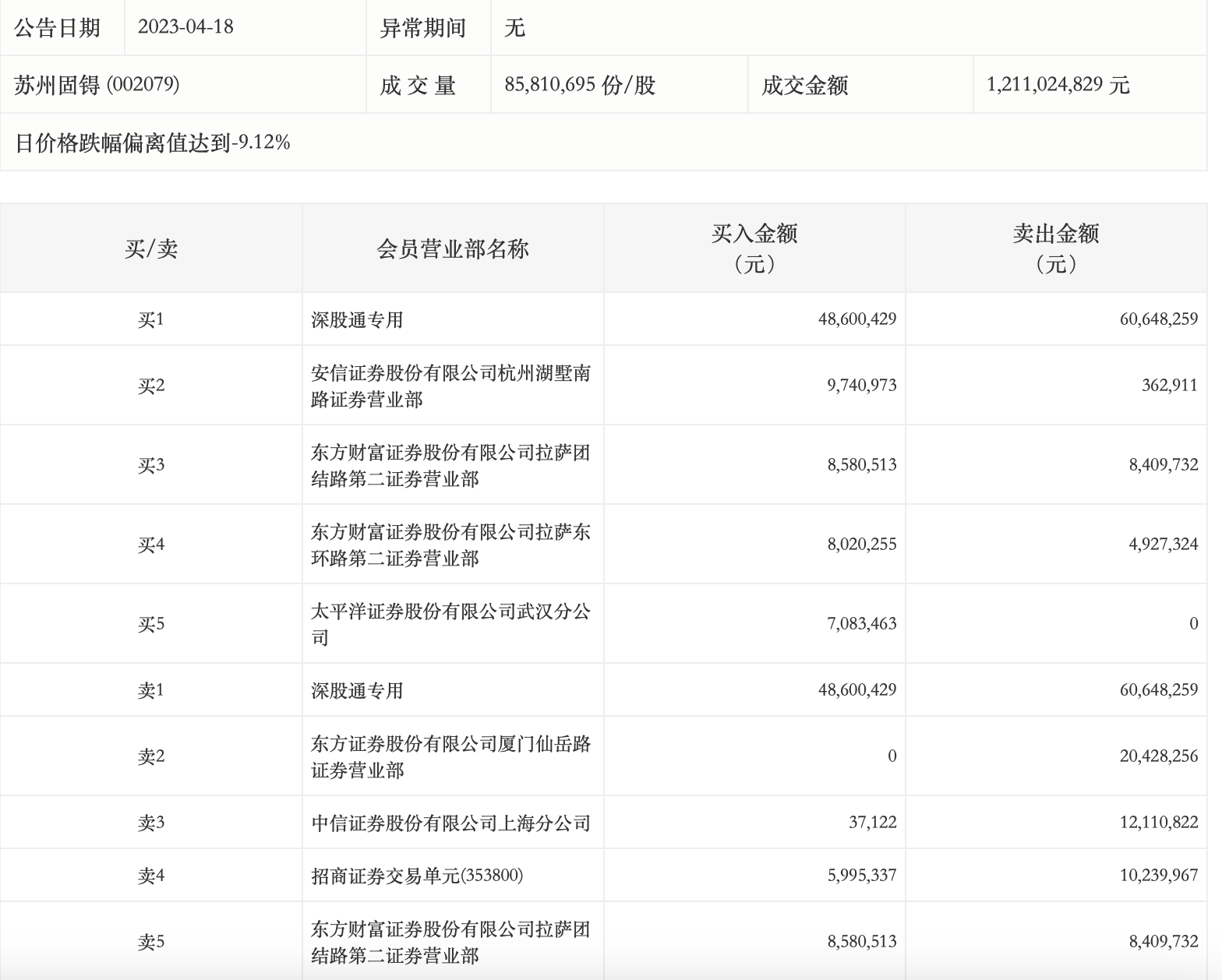Select 招商证券交易单元(353800) in the 卖4 row
The image size is (1222, 980).
(x=417, y=876)
